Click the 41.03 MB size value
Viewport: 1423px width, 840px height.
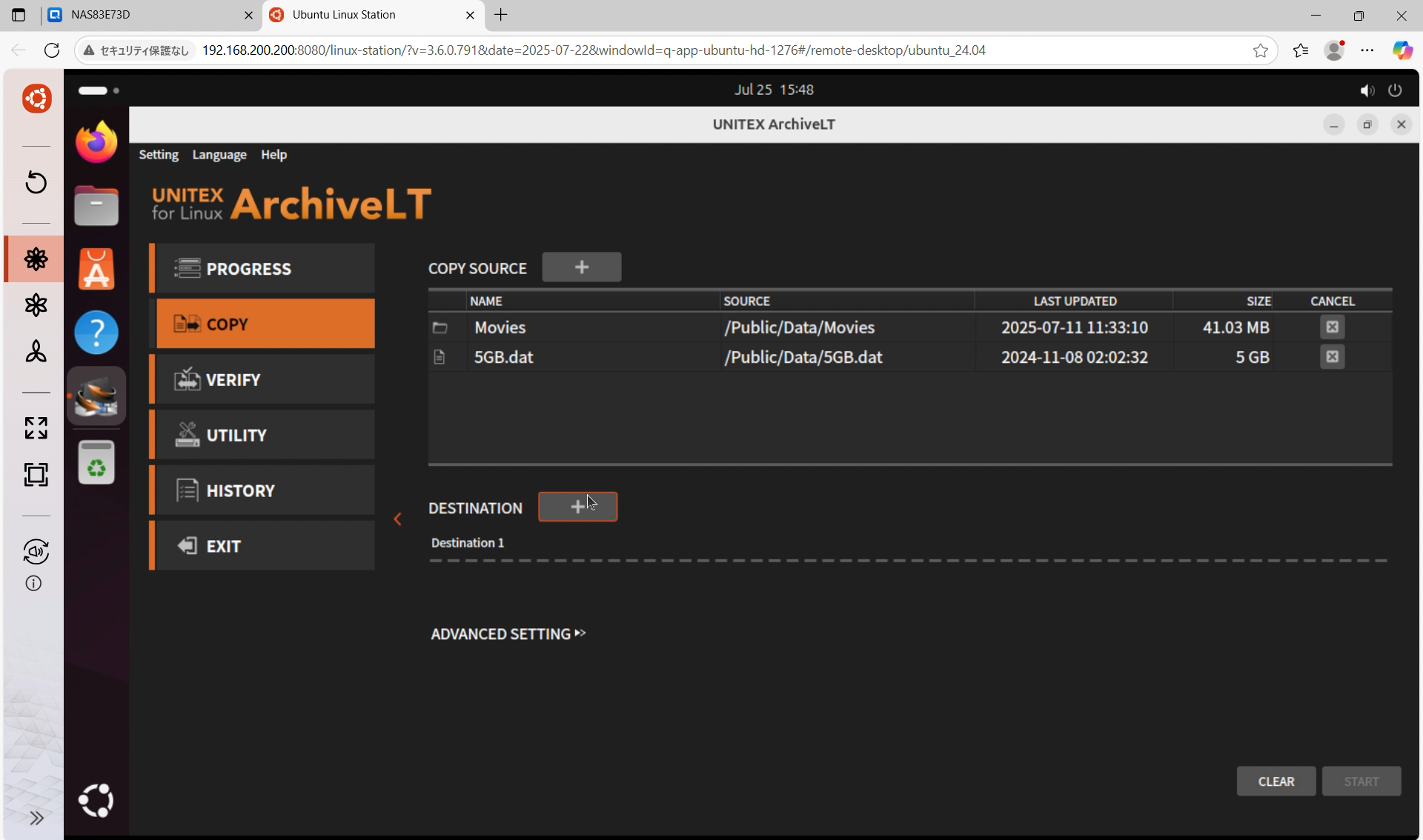click(x=1236, y=327)
